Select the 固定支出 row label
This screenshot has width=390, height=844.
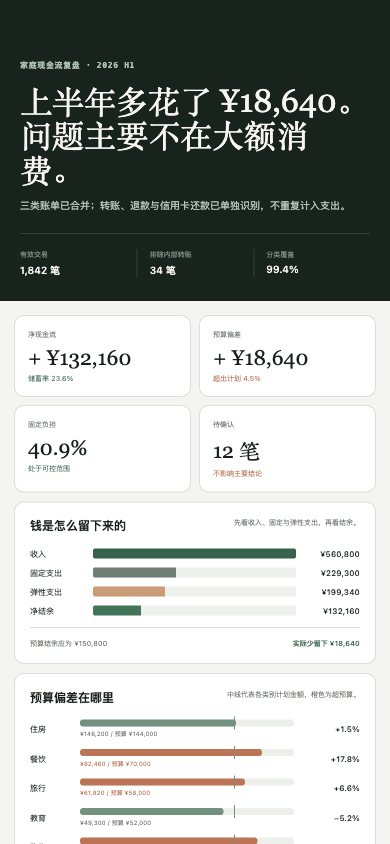point(46,573)
